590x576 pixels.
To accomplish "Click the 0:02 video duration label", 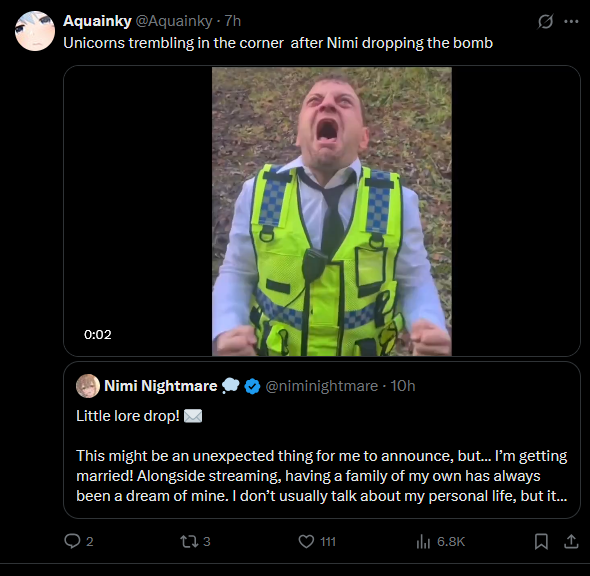I will [x=98, y=334].
